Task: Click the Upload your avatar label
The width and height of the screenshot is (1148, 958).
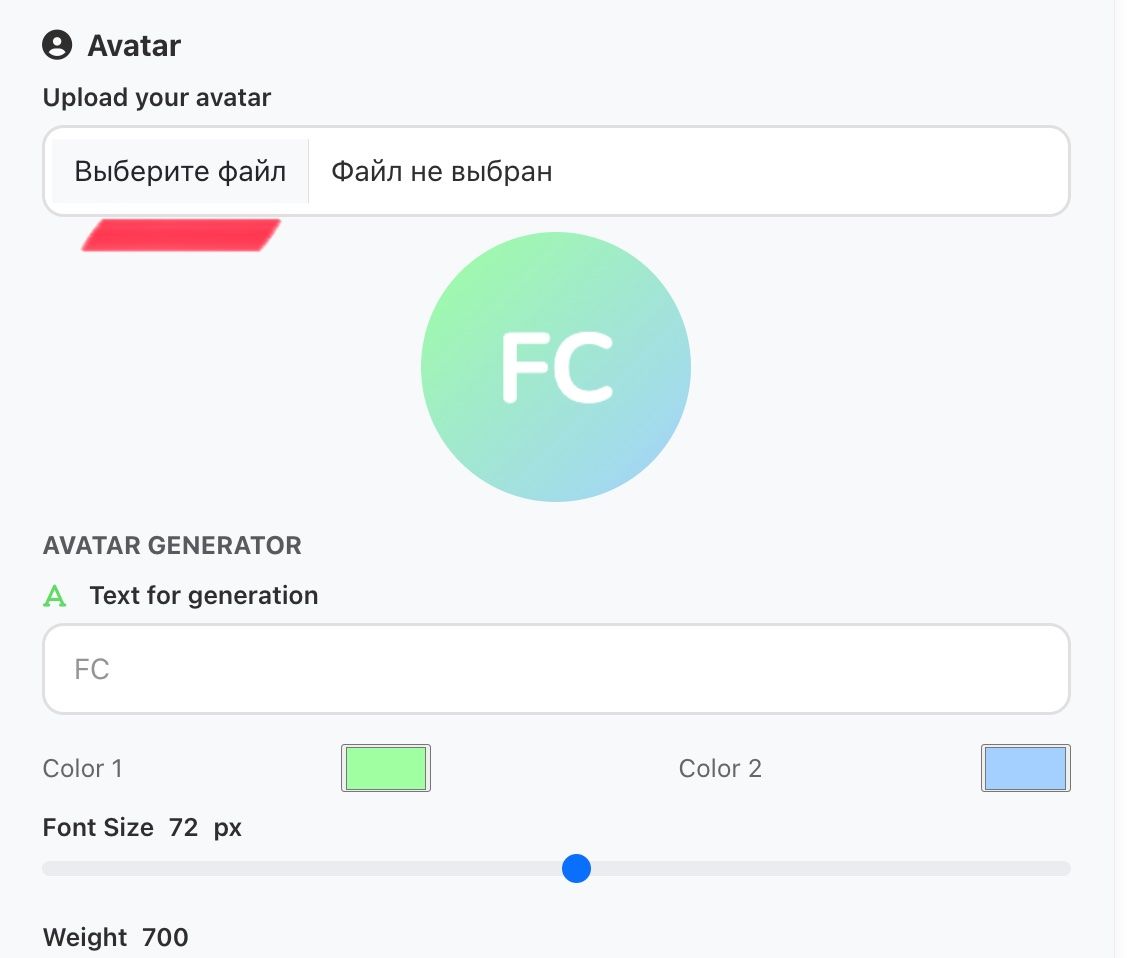Action: [156, 97]
